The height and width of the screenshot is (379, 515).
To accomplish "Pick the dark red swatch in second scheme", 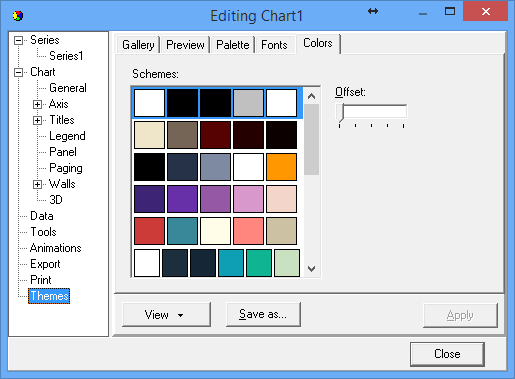I will (x=215, y=135).
